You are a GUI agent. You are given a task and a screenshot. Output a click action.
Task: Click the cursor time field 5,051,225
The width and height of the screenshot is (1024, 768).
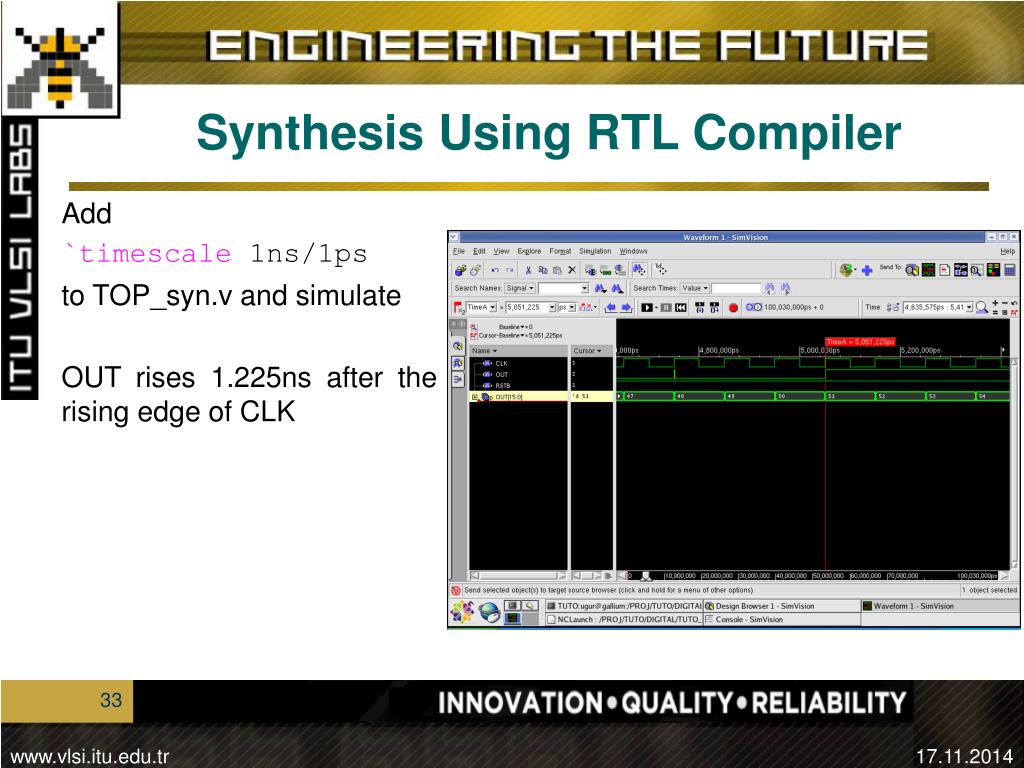527,307
